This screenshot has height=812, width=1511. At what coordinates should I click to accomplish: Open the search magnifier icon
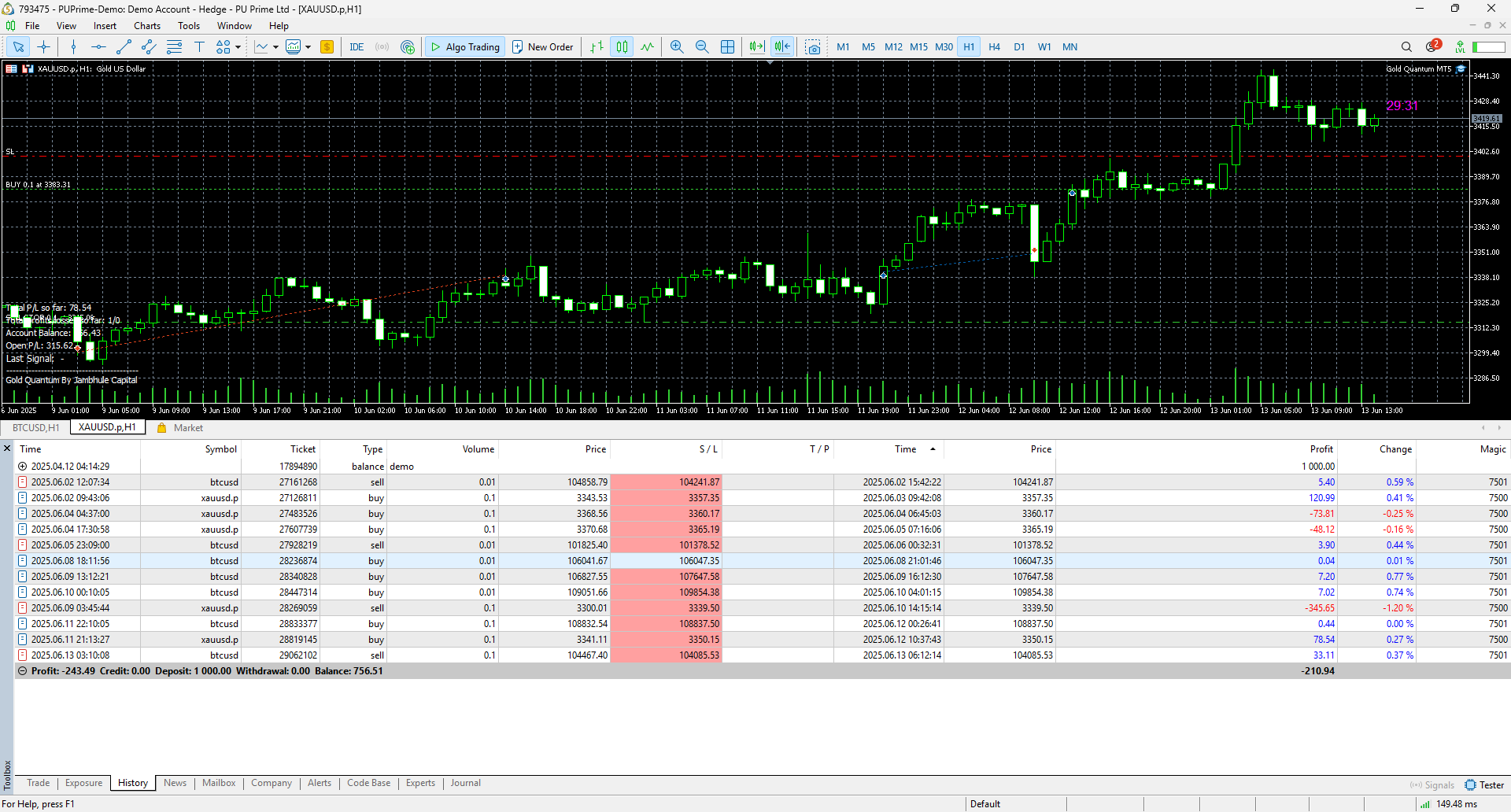click(x=1406, y=47)
